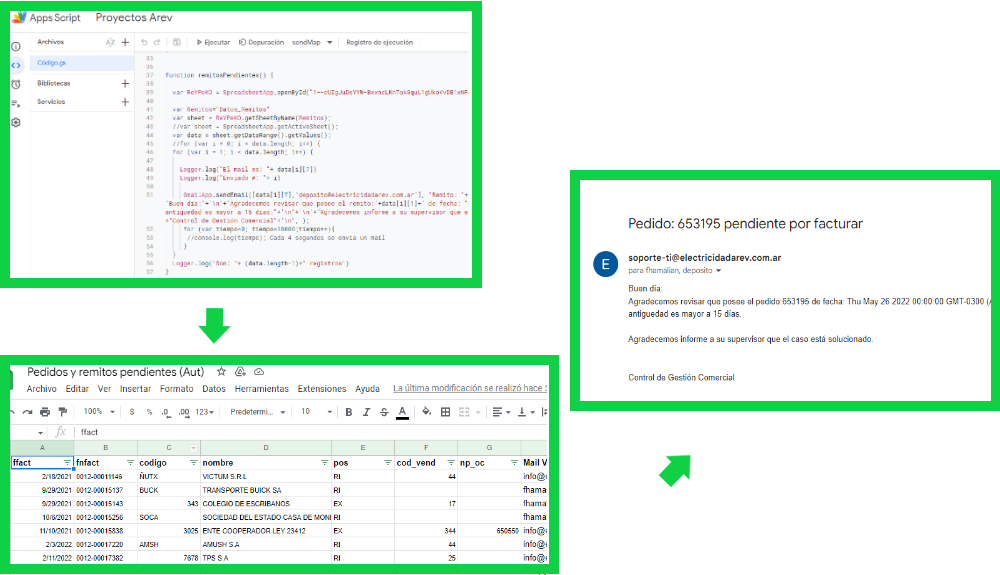Select cell TRANSPORTE BUICK SA
The height and width of the screenshot is (575, 1000).
tap(266, 490)
